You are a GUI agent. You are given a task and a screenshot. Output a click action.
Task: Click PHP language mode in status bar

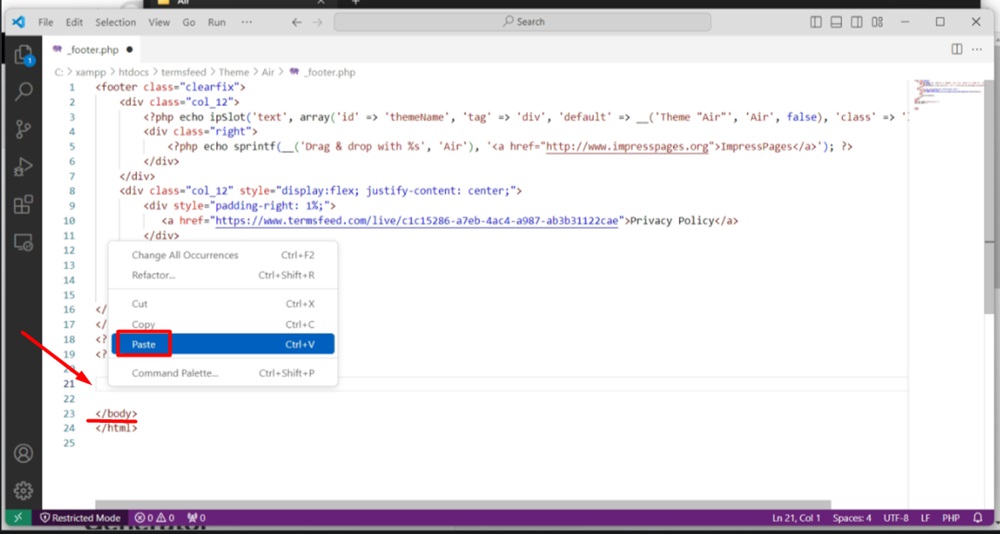[951, 517]
